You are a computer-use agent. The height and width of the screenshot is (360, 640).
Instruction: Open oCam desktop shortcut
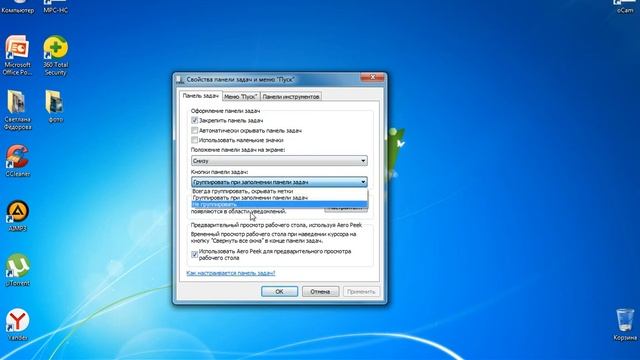coord(624,7)
